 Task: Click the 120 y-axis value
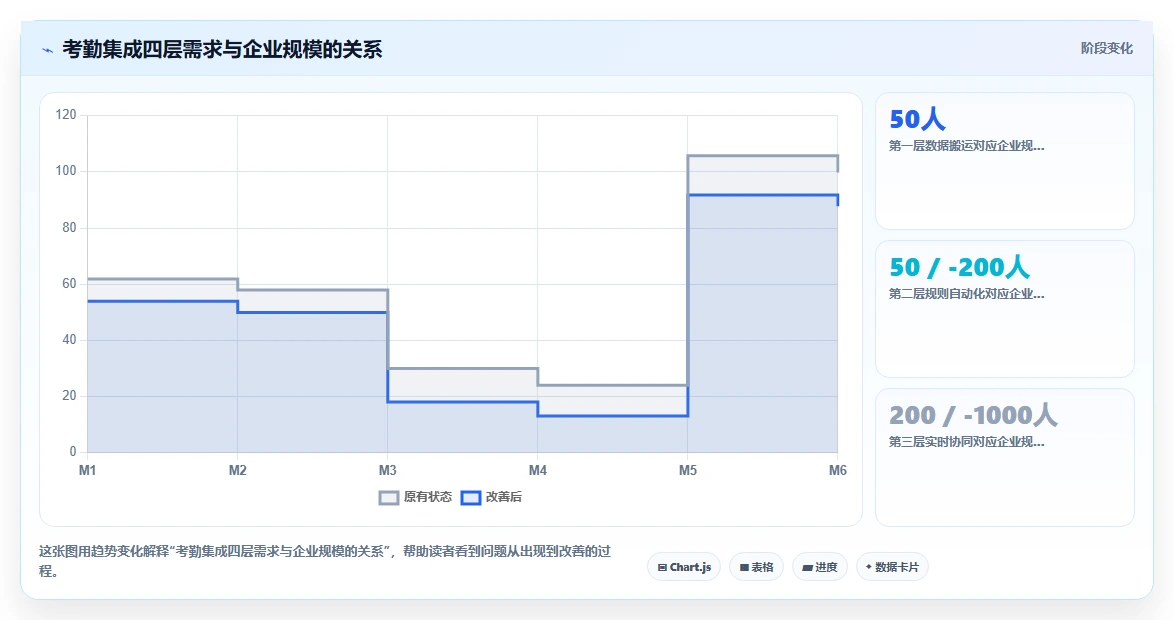pos(66,115)
